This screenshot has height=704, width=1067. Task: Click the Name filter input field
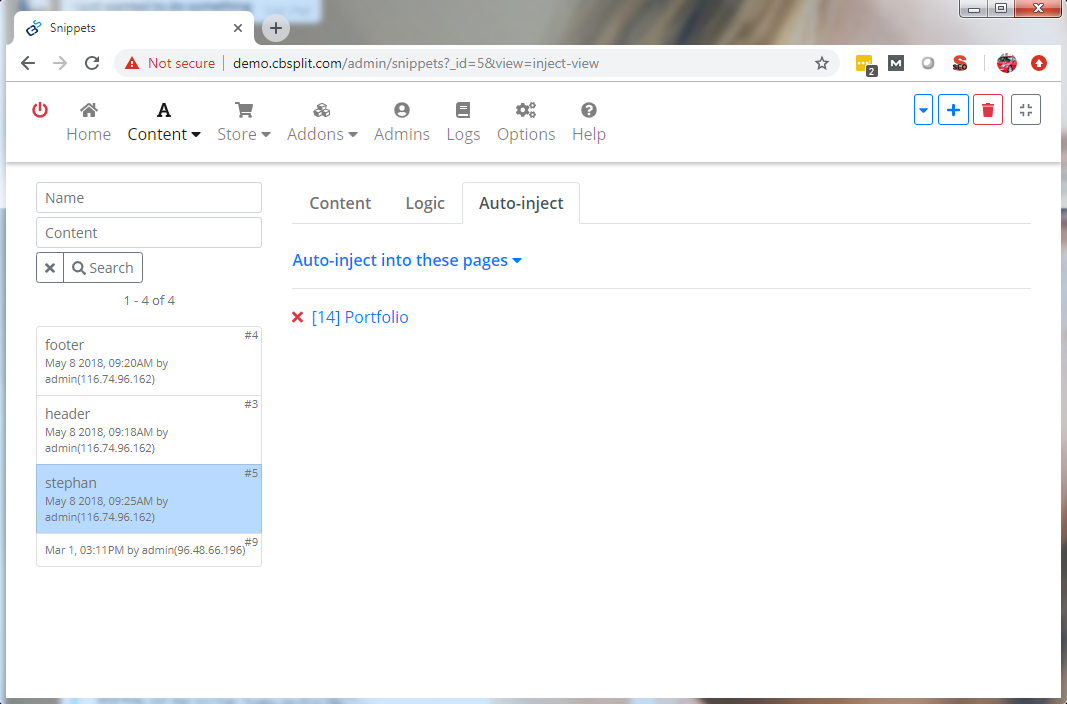click(x=149, y=198)
